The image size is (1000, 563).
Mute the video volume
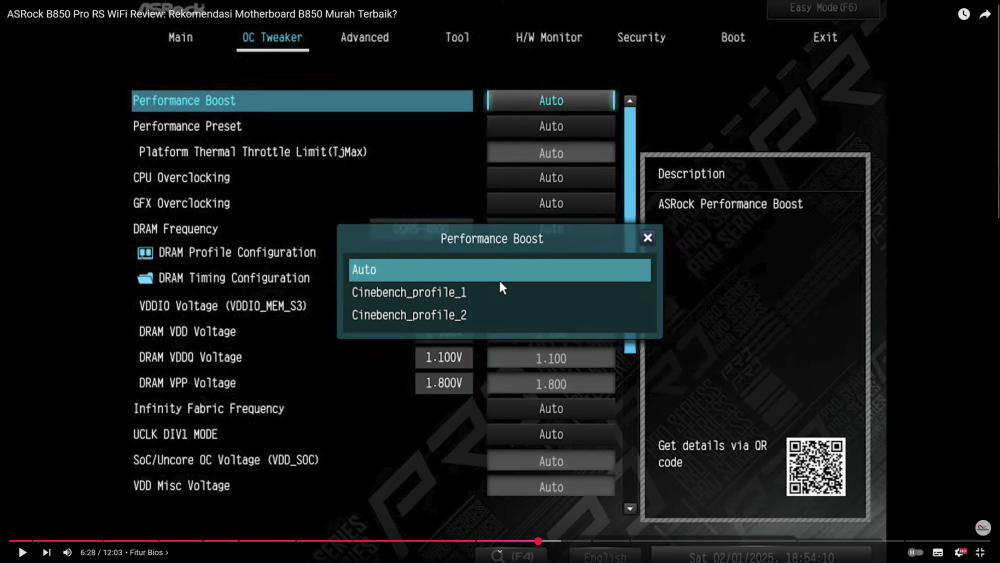coord(67,552)
